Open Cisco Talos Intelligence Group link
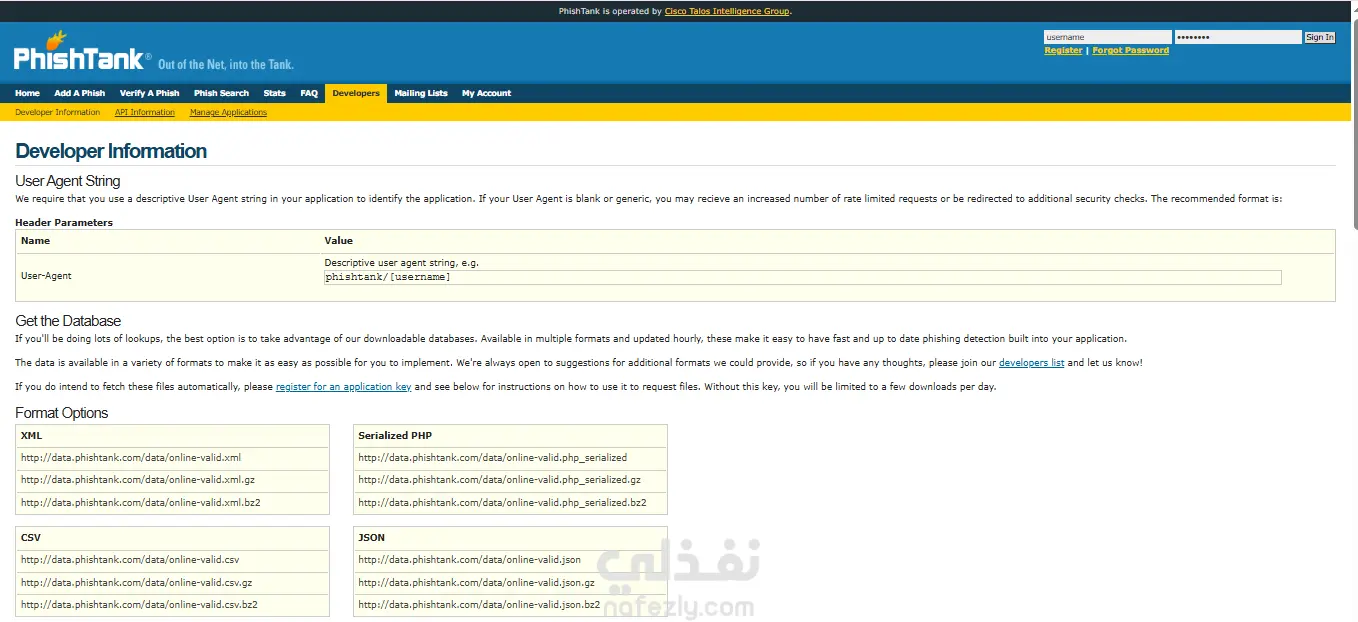 [x=727, y=11]
